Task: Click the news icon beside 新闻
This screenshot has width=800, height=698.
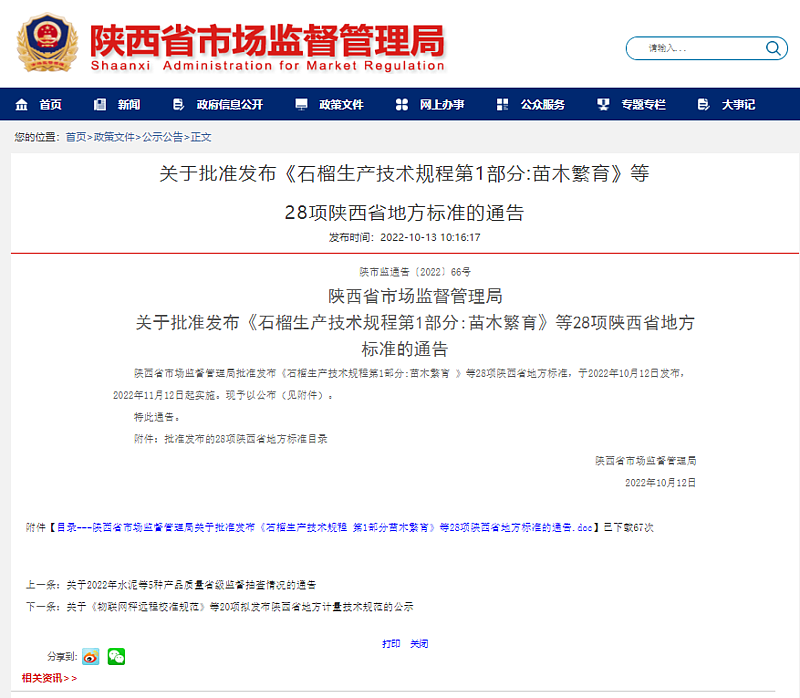Action: (x=100, y=105)
